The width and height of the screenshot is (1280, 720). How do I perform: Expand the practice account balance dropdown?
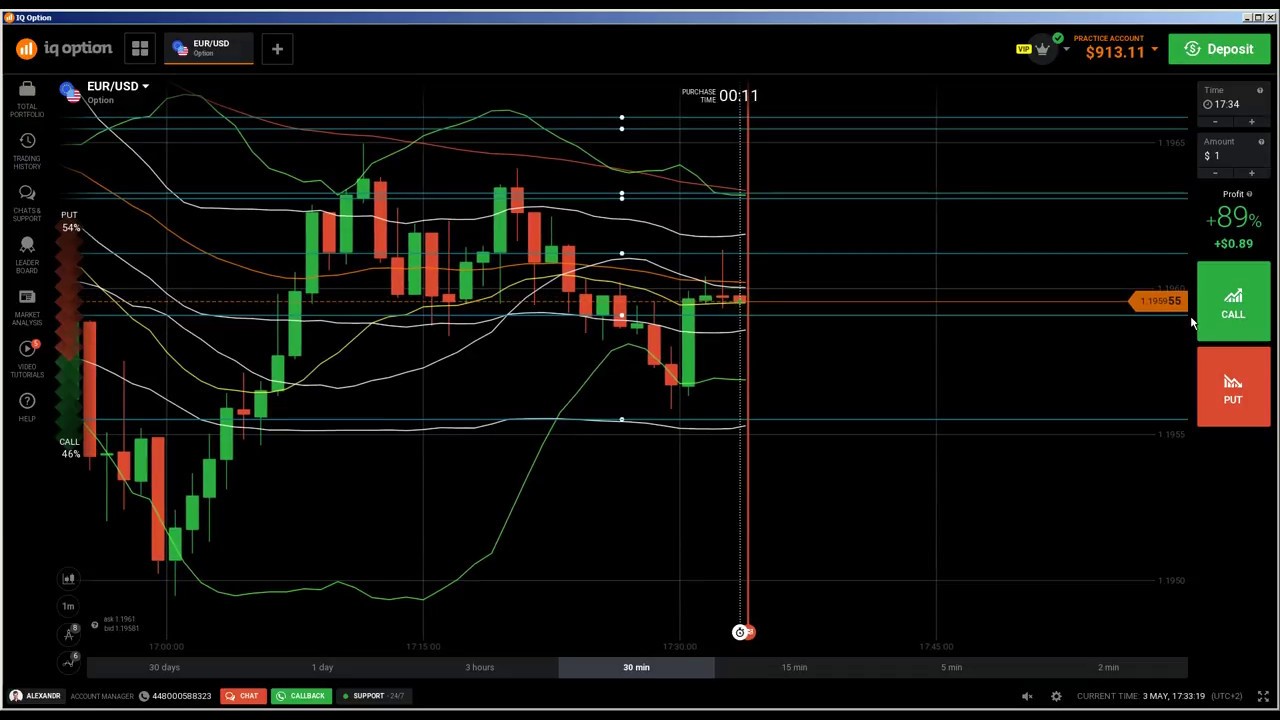coord(1154,50)
